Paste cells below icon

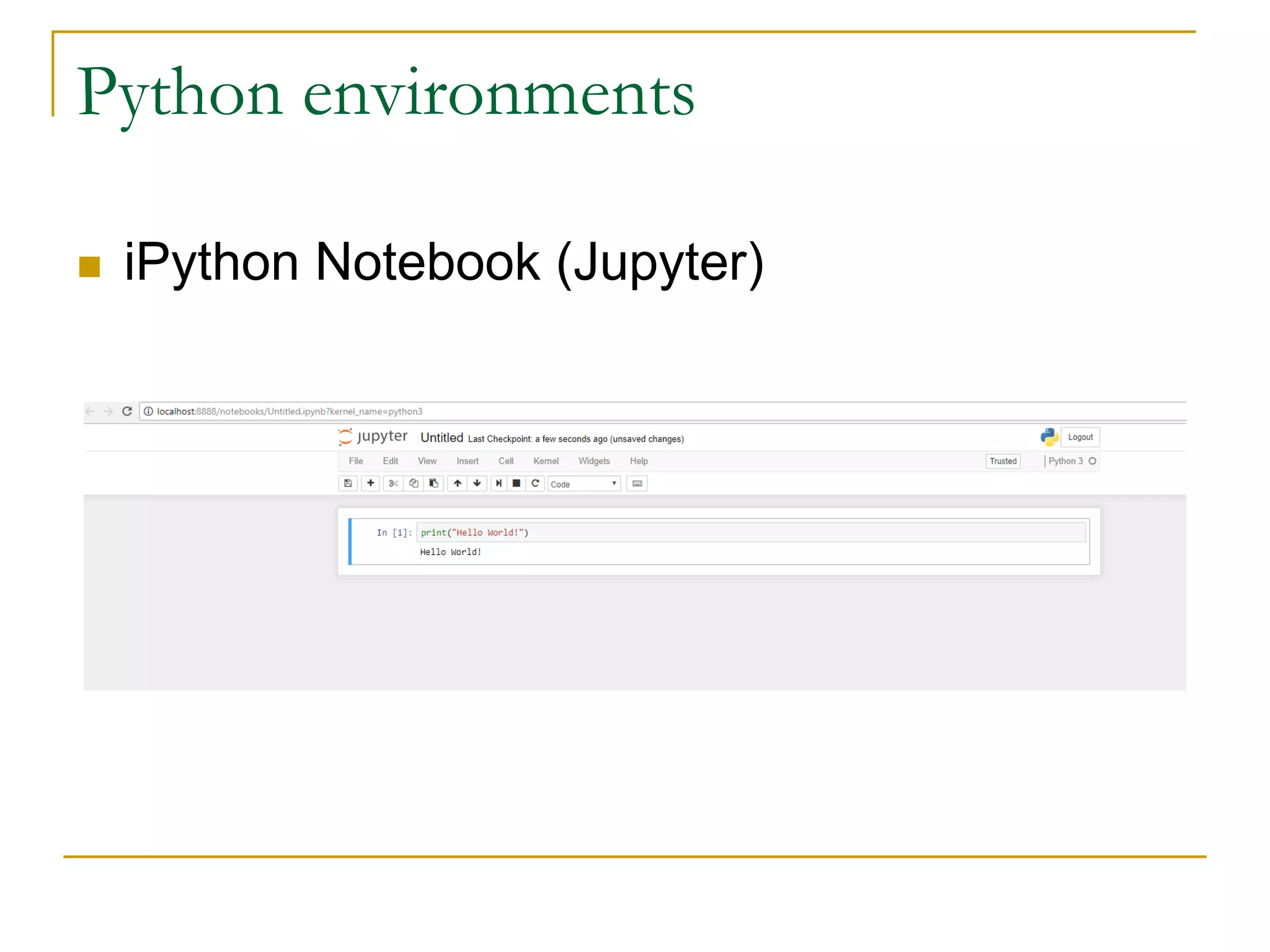click(433, 483)
